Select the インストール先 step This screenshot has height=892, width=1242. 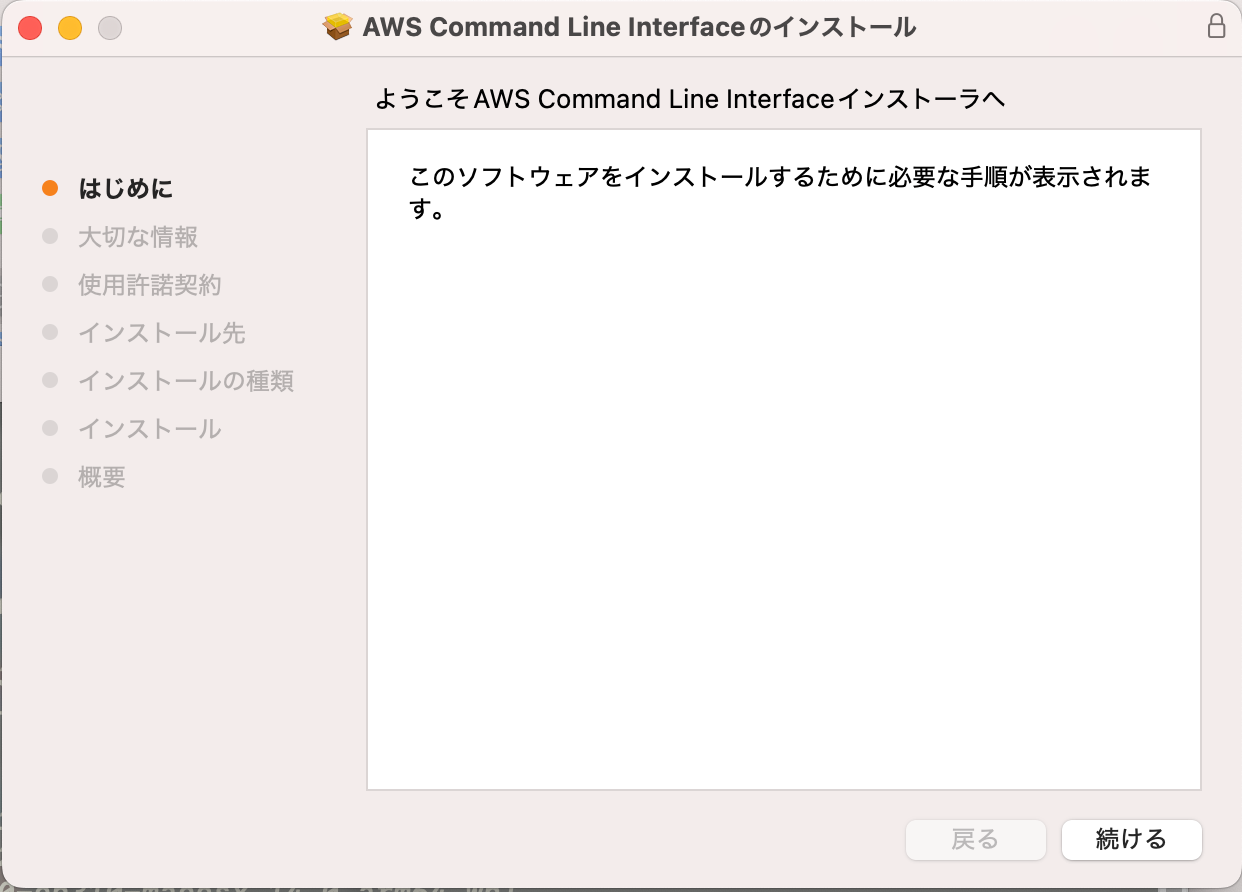(162, 333)
